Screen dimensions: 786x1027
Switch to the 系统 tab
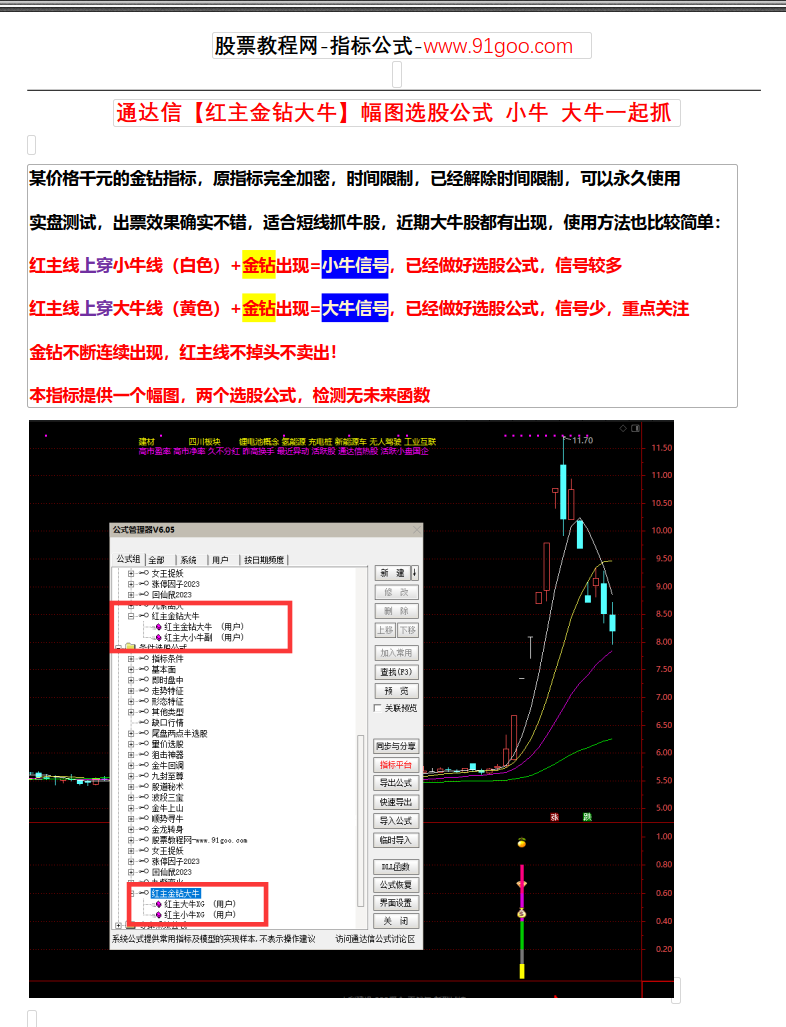[189, 560]
